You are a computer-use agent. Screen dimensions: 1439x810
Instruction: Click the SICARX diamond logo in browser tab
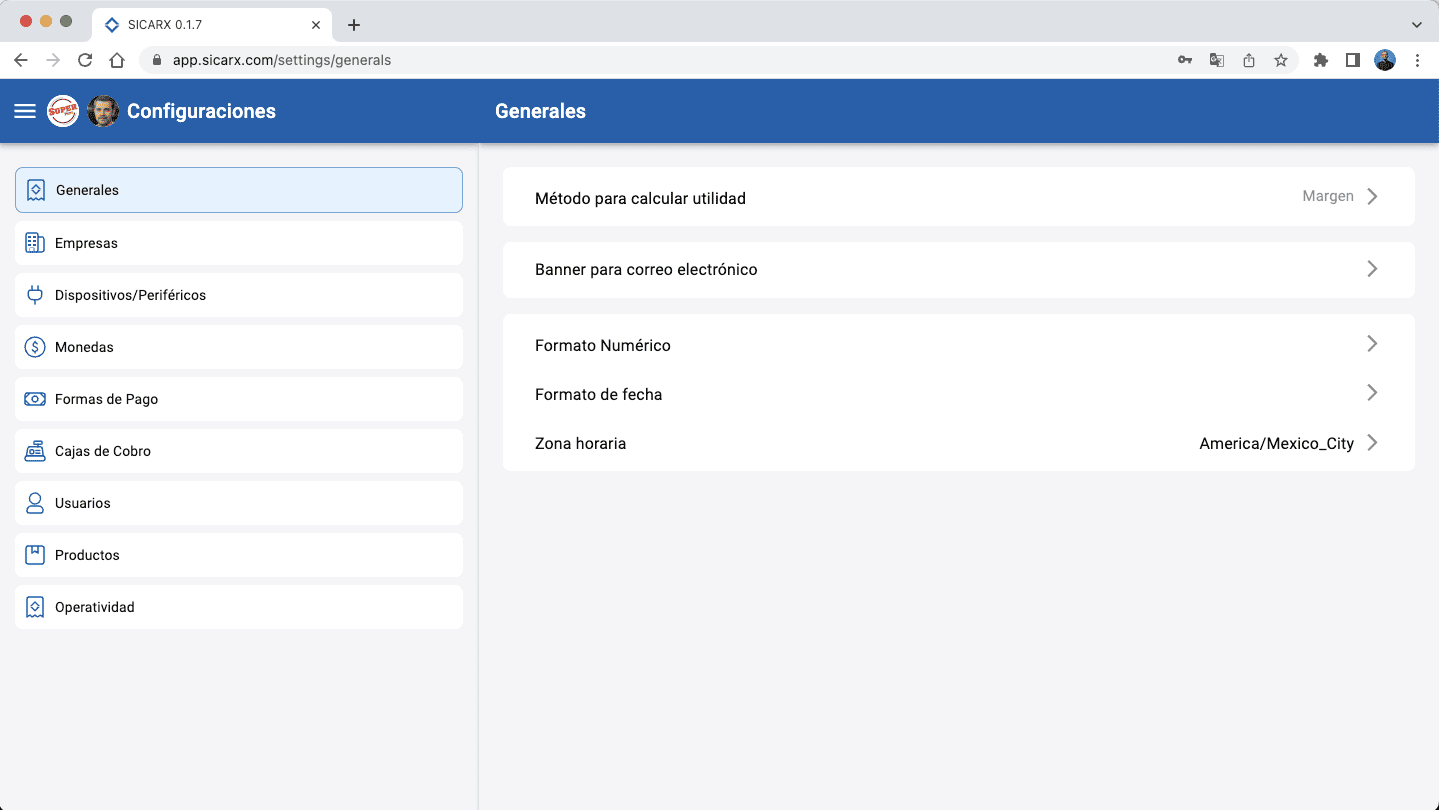tap(110, 24)
